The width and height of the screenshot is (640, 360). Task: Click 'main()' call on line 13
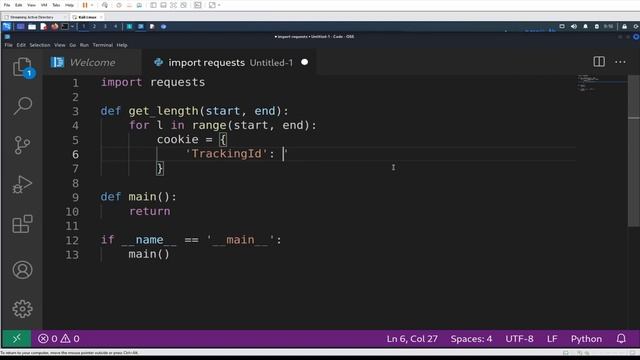tap(149, 254)
